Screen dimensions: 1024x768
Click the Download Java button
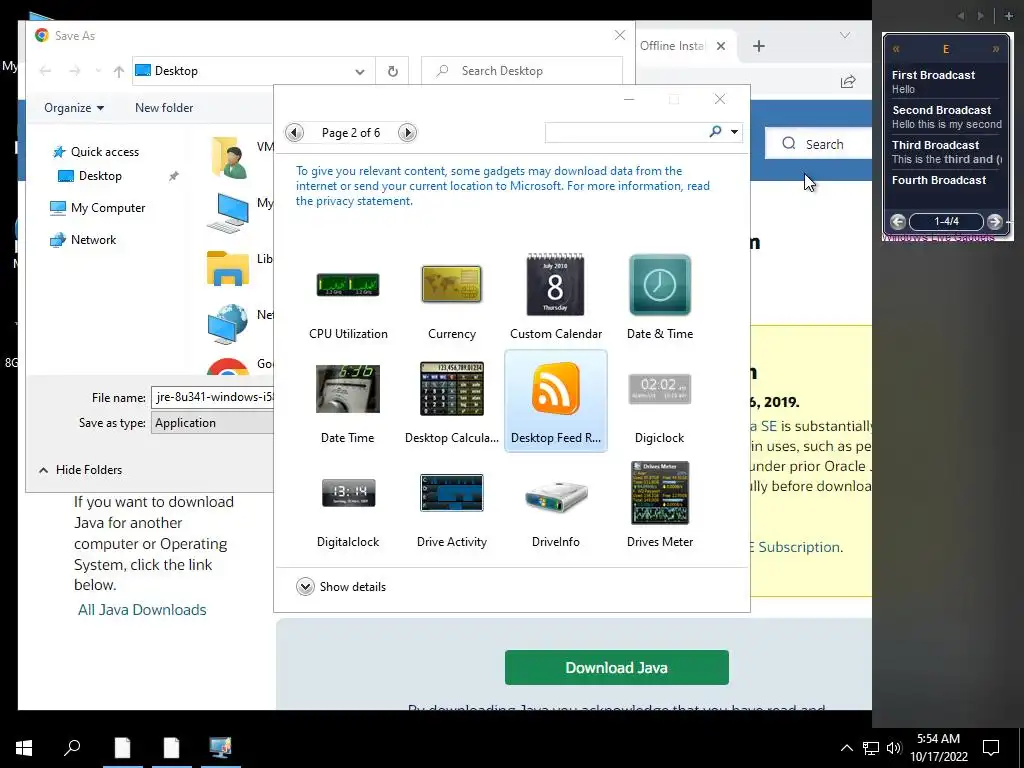pyautogui.click(x=616, y=667)
